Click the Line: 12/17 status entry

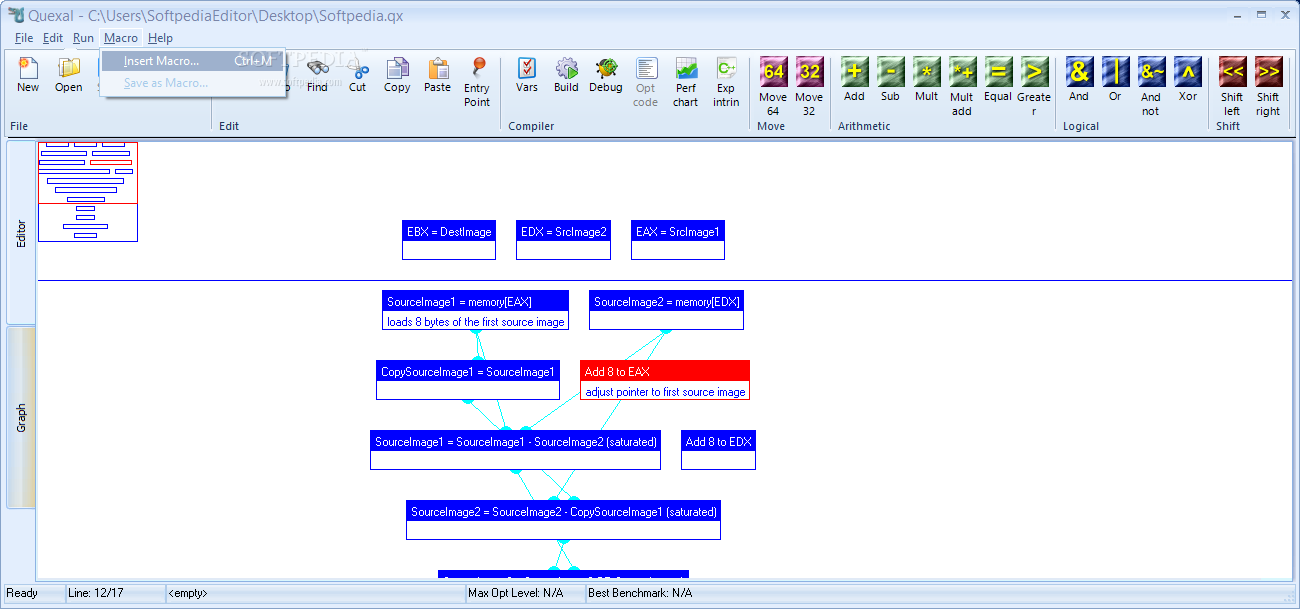pos(115,593)
